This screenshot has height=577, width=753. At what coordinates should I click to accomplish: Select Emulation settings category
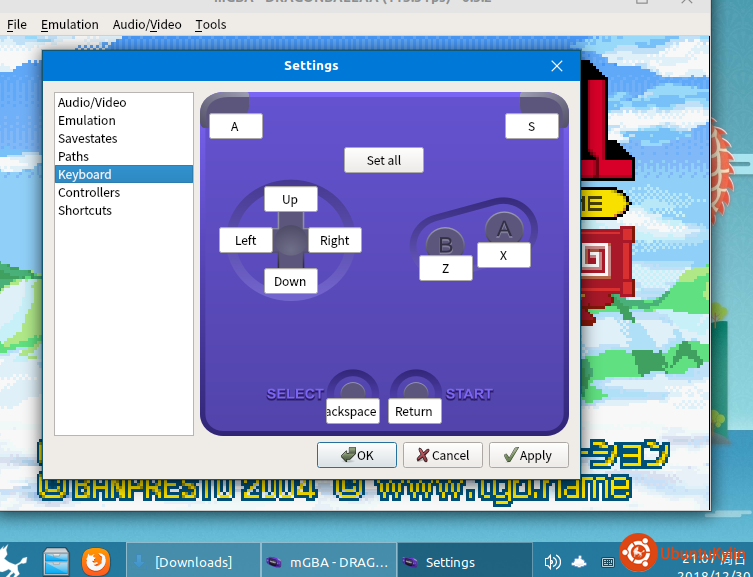124,120
